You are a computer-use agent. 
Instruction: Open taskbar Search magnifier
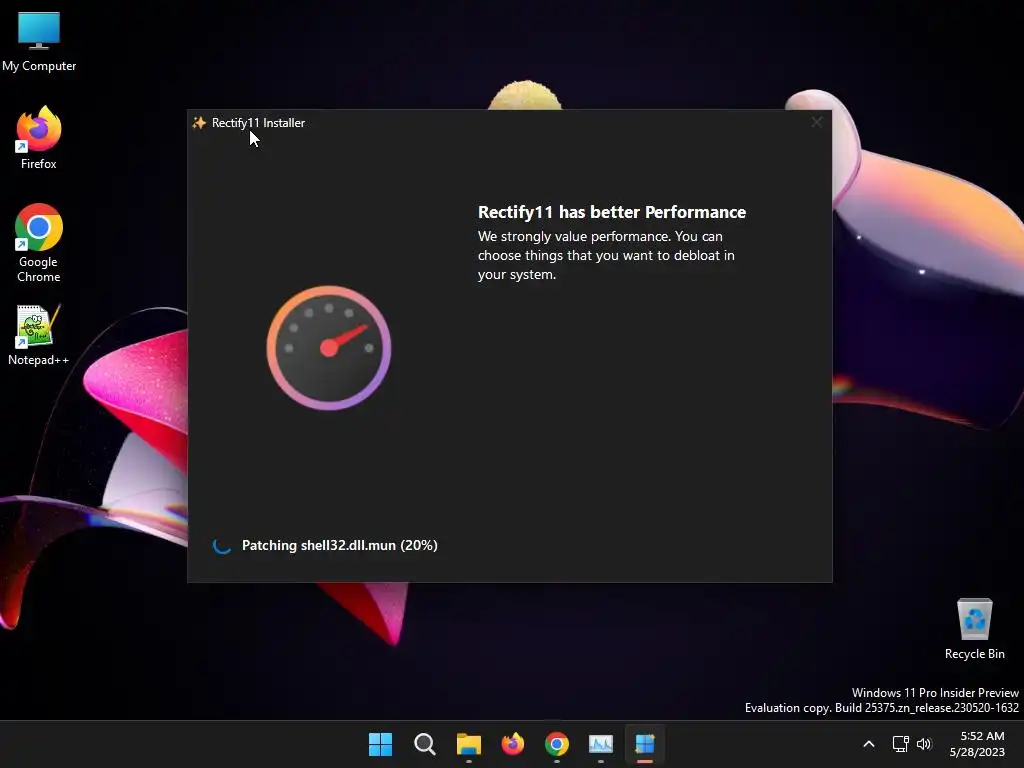pos(424,744)
